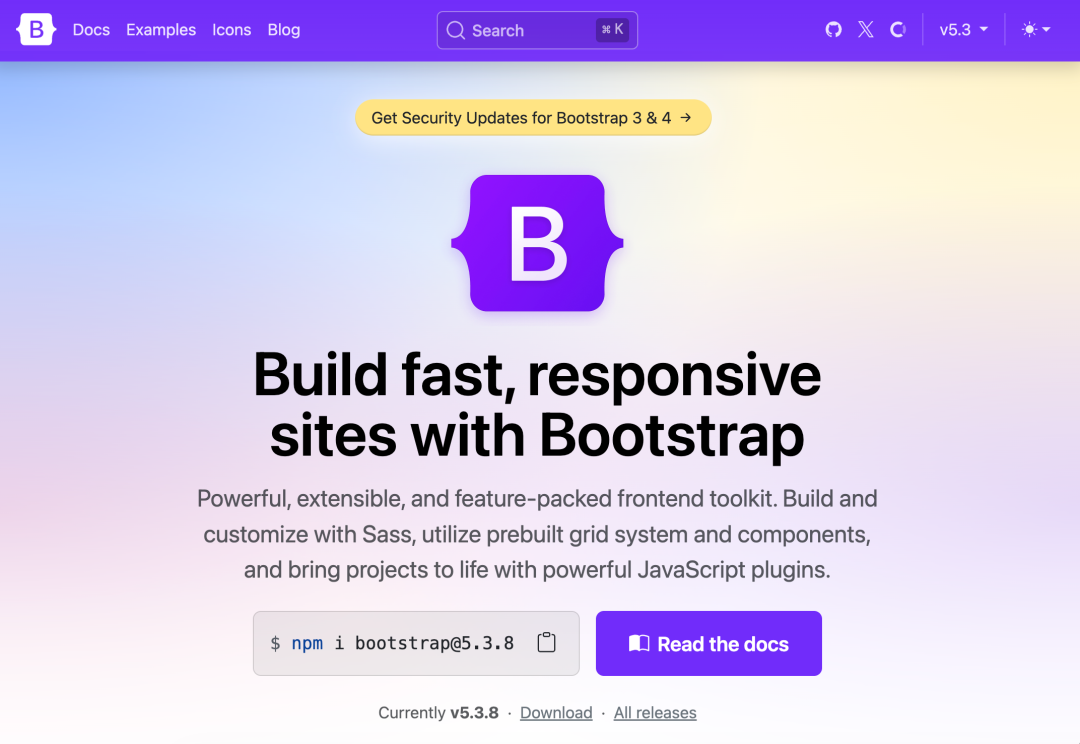Click the magnifier icon in the search box
Screen dimensions: 1080x744
click(x=455, y=30)
